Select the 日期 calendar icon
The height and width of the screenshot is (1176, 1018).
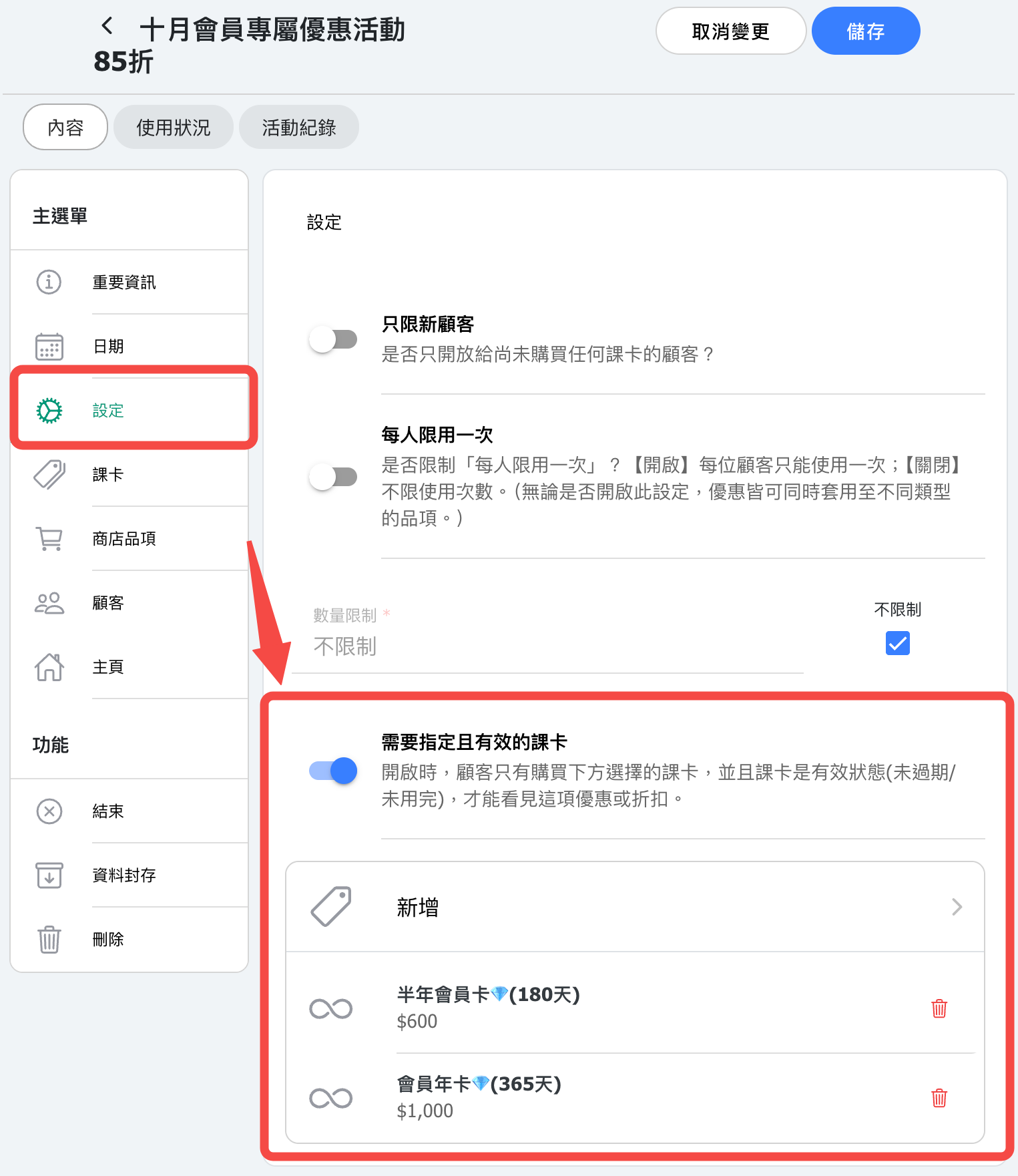pyautogui.click(x=49, y=346)
